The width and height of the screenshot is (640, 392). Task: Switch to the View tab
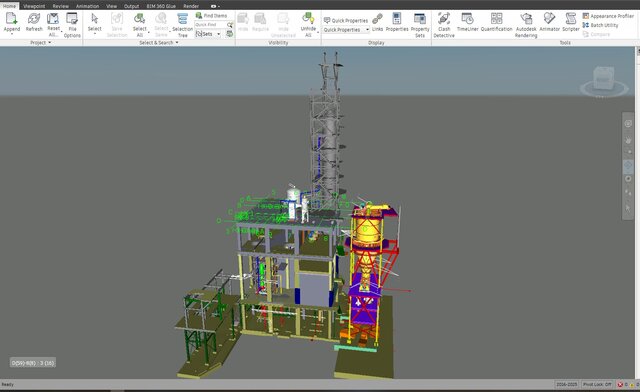point(111,6)
